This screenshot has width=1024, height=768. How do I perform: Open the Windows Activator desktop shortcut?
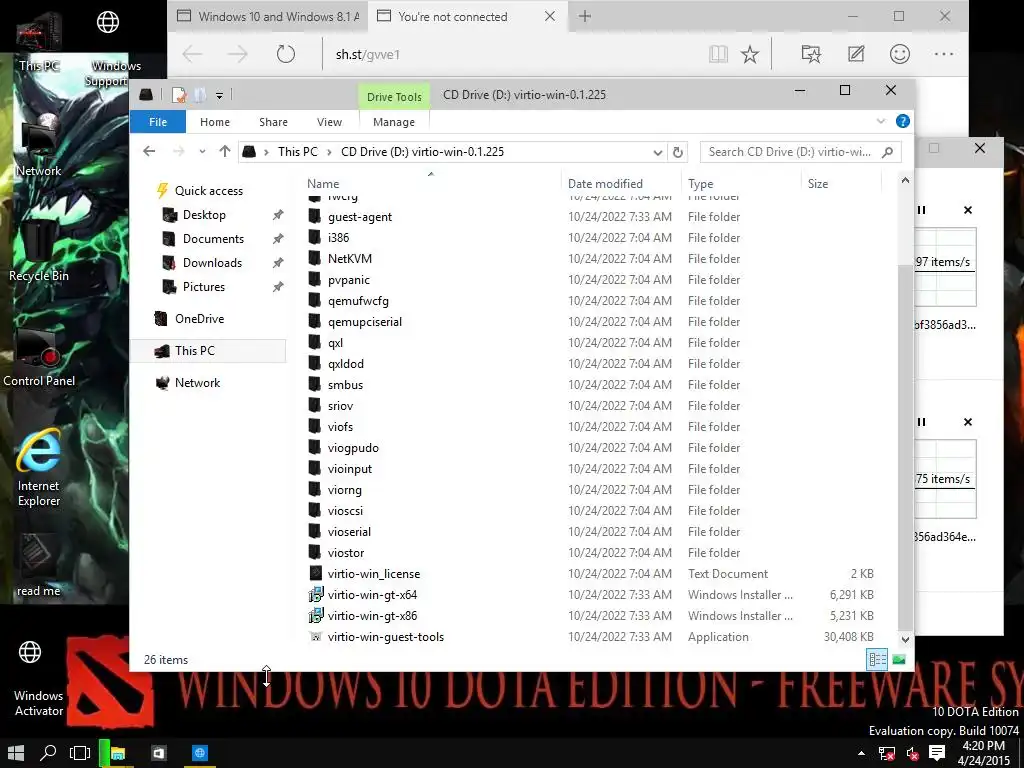[39, 677]
